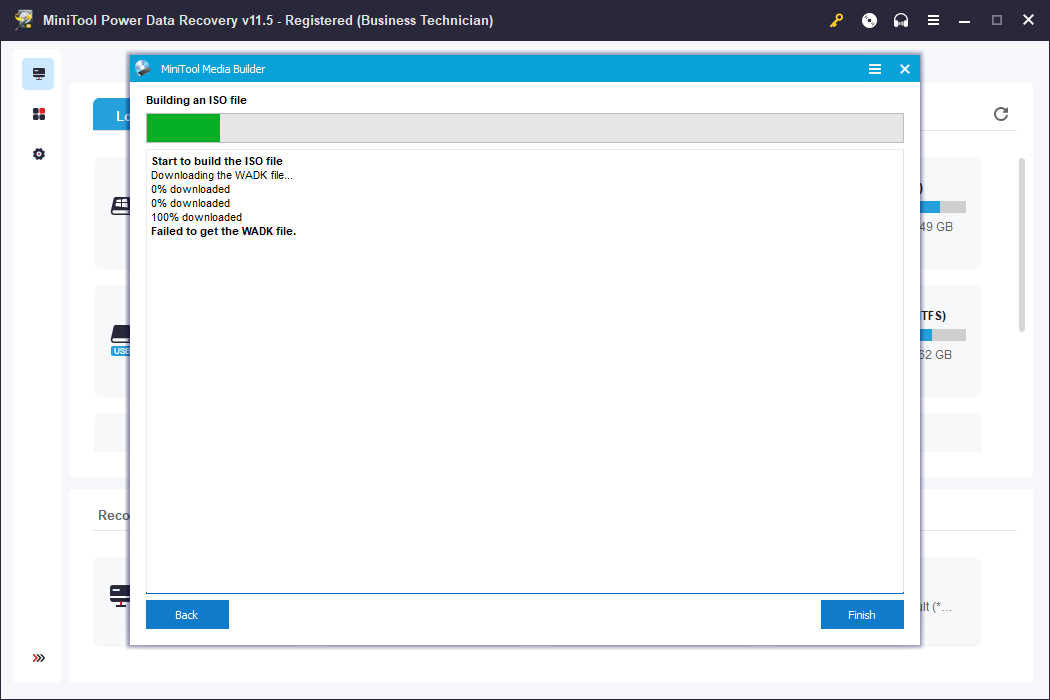Click the USB drive icon behind dialog
This screenshot has width=1050, height=700.
(x=121, y=340)
